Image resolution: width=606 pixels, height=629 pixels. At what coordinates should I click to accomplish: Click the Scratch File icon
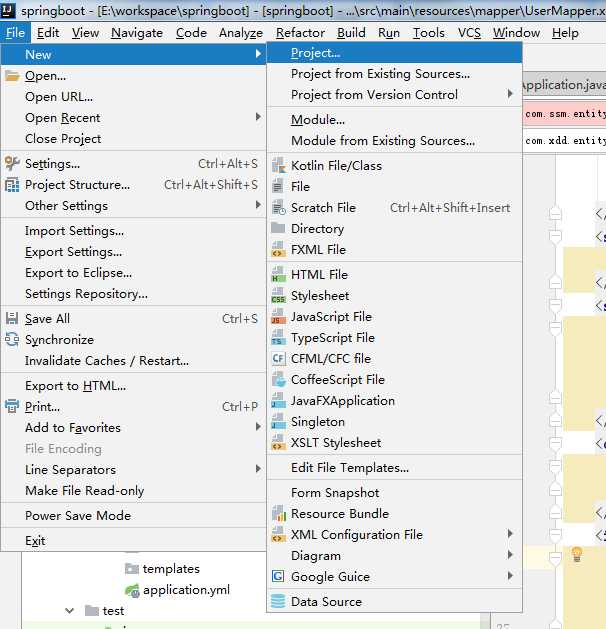278,207
